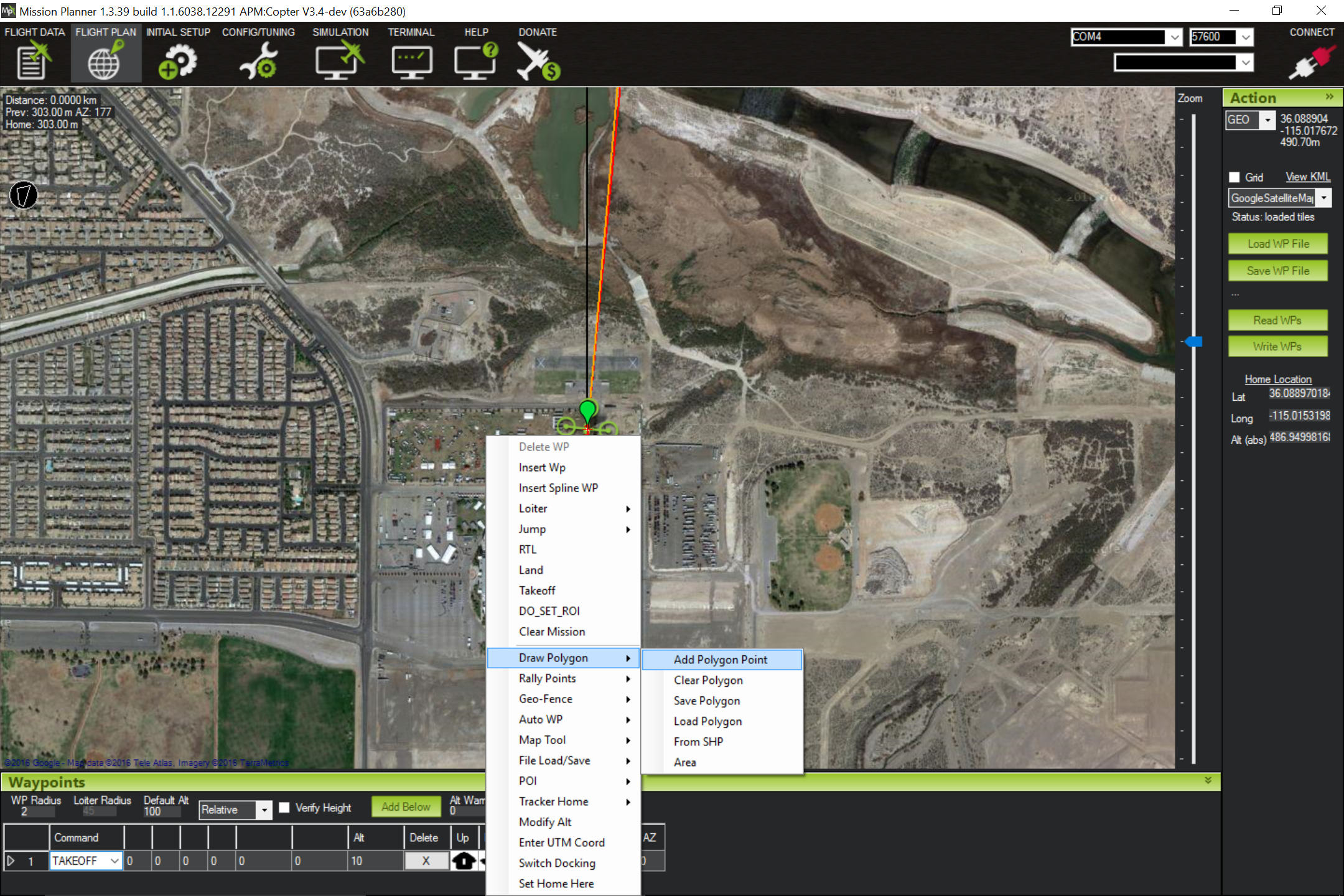
Task: Select Add Polygon Point submenu item
Action: [722, 660]
